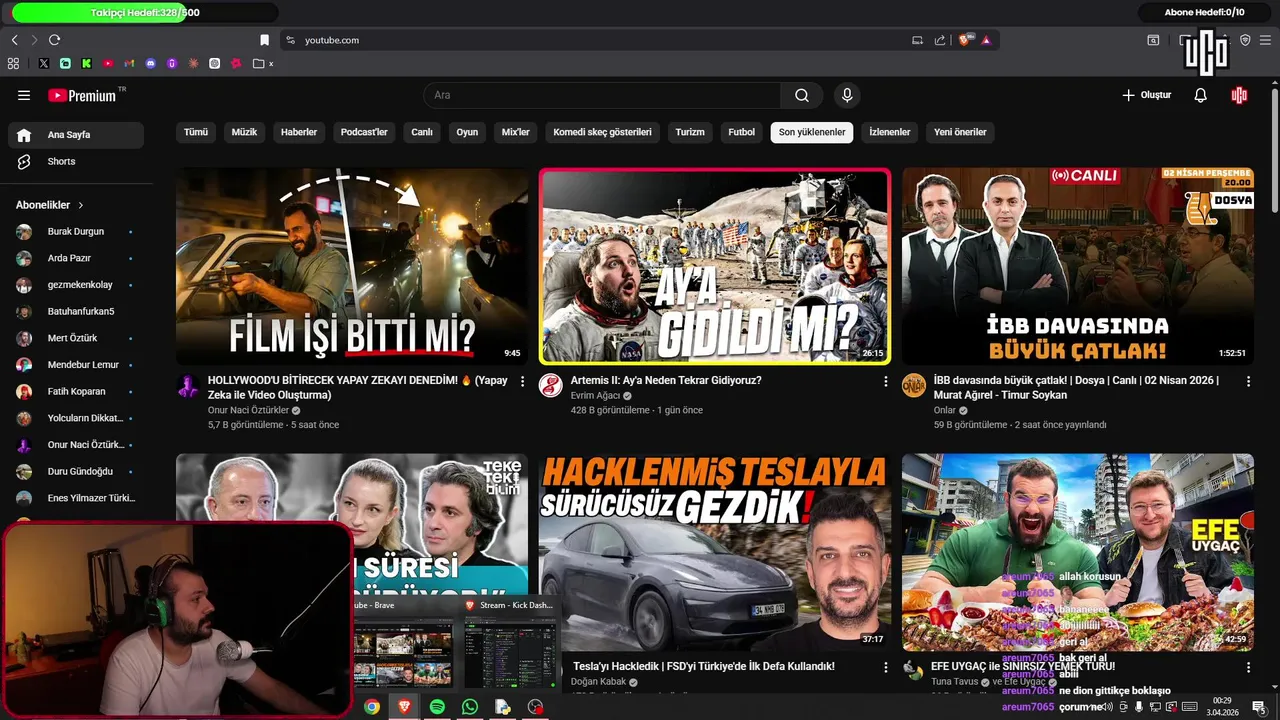
Task: Select the Podcast'ler filter chip
Action: pos(364,132)
